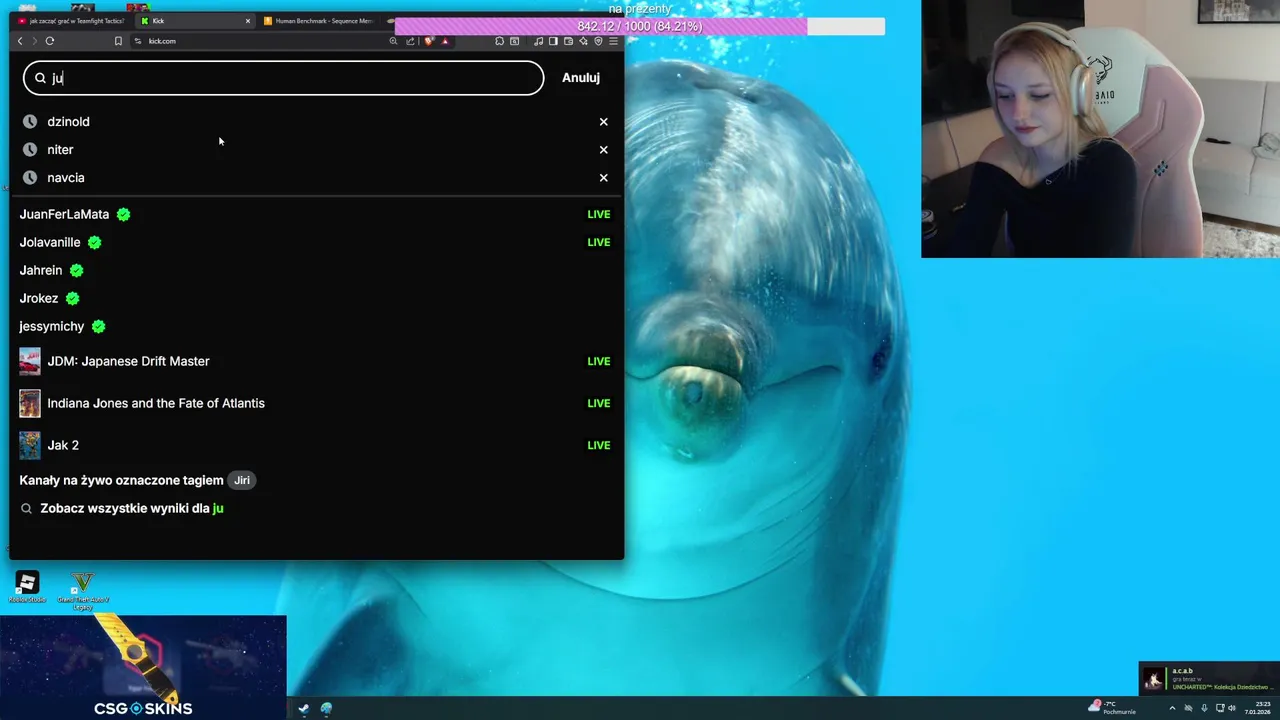The width and height of the screenshot is (1280, 720).
Task: Click the na prezenty progress bar
Action: pos(640,26)
